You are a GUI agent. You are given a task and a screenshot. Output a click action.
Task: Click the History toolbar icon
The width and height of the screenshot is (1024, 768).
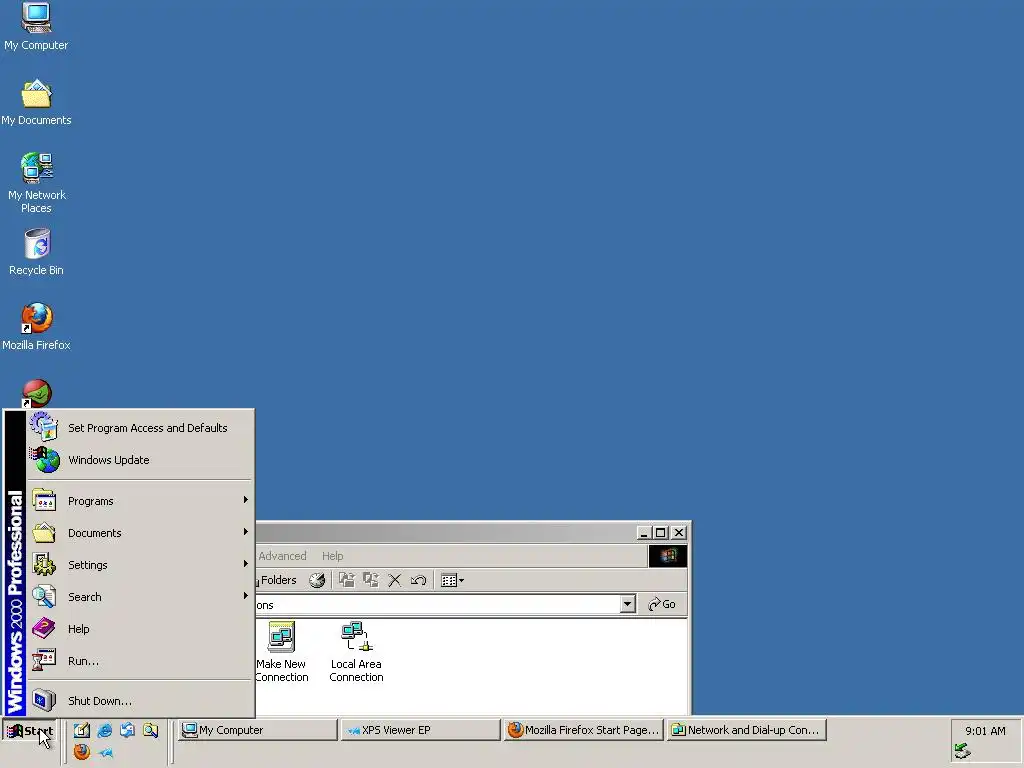[317, 580]
